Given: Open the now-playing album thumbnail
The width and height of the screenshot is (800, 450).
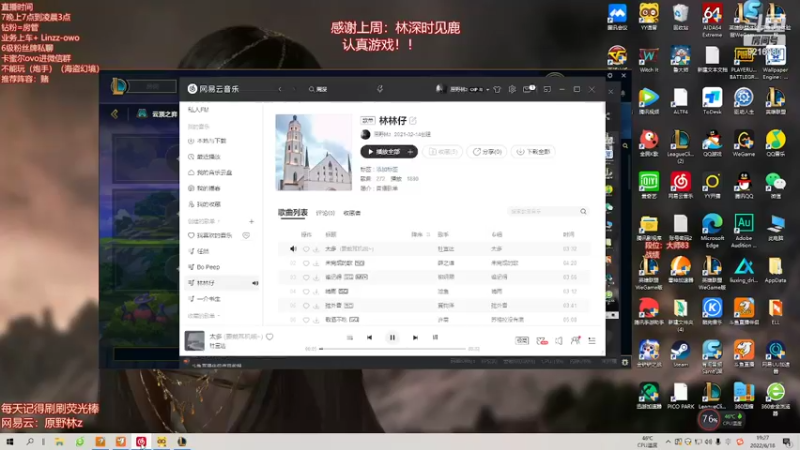Looking at the screenshot, I should point(194,341).
